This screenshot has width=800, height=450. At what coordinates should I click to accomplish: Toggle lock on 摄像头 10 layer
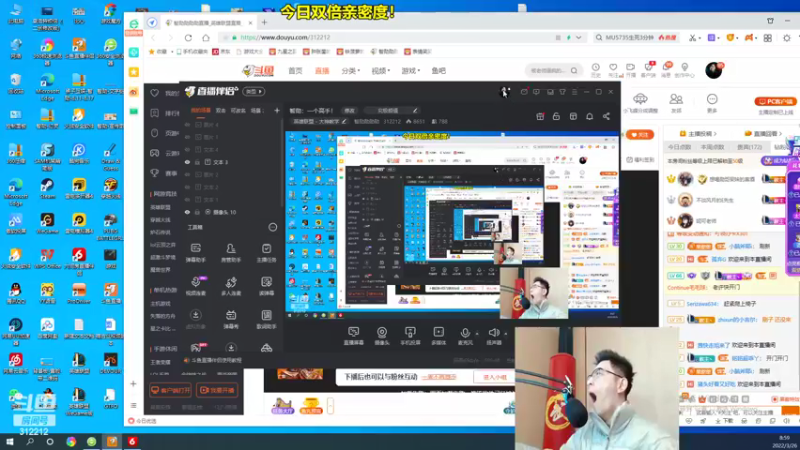pyautogui.click(x=197, y=212)
